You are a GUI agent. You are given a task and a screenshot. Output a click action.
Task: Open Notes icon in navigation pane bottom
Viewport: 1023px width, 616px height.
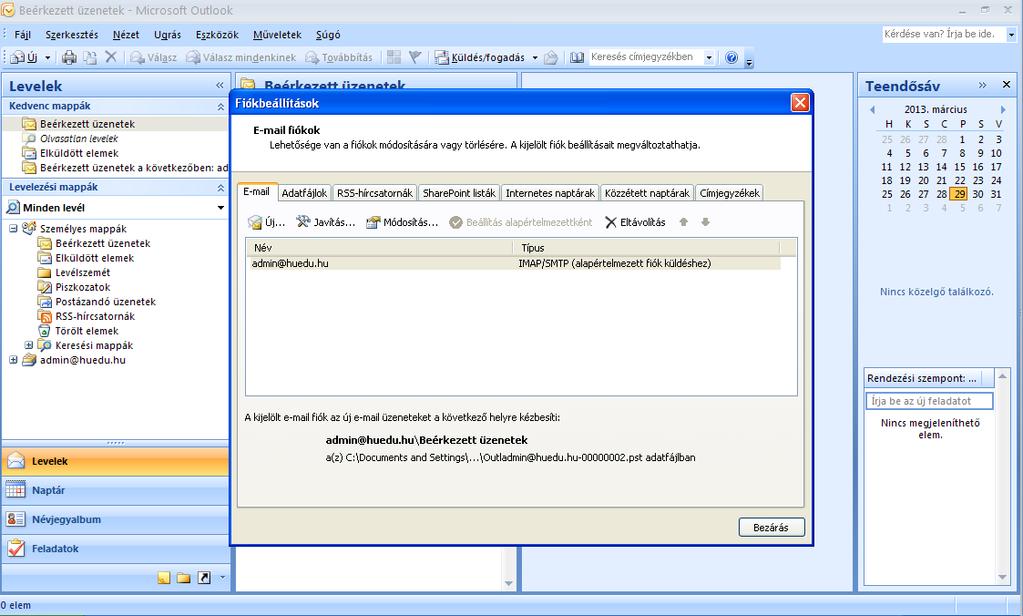click(x=164, y=578)
